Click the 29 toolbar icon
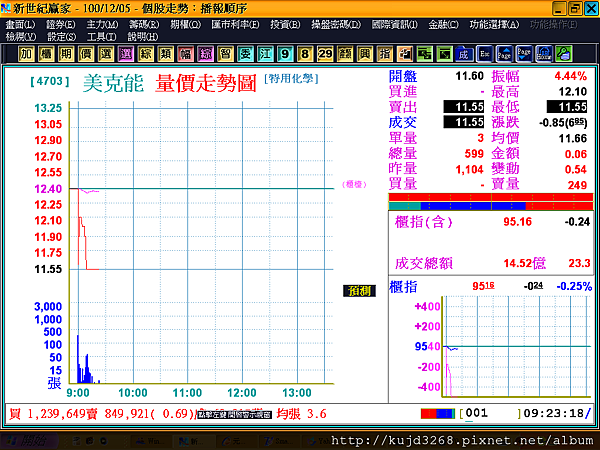The image size is (600, 450). click(x=325, y=54)
